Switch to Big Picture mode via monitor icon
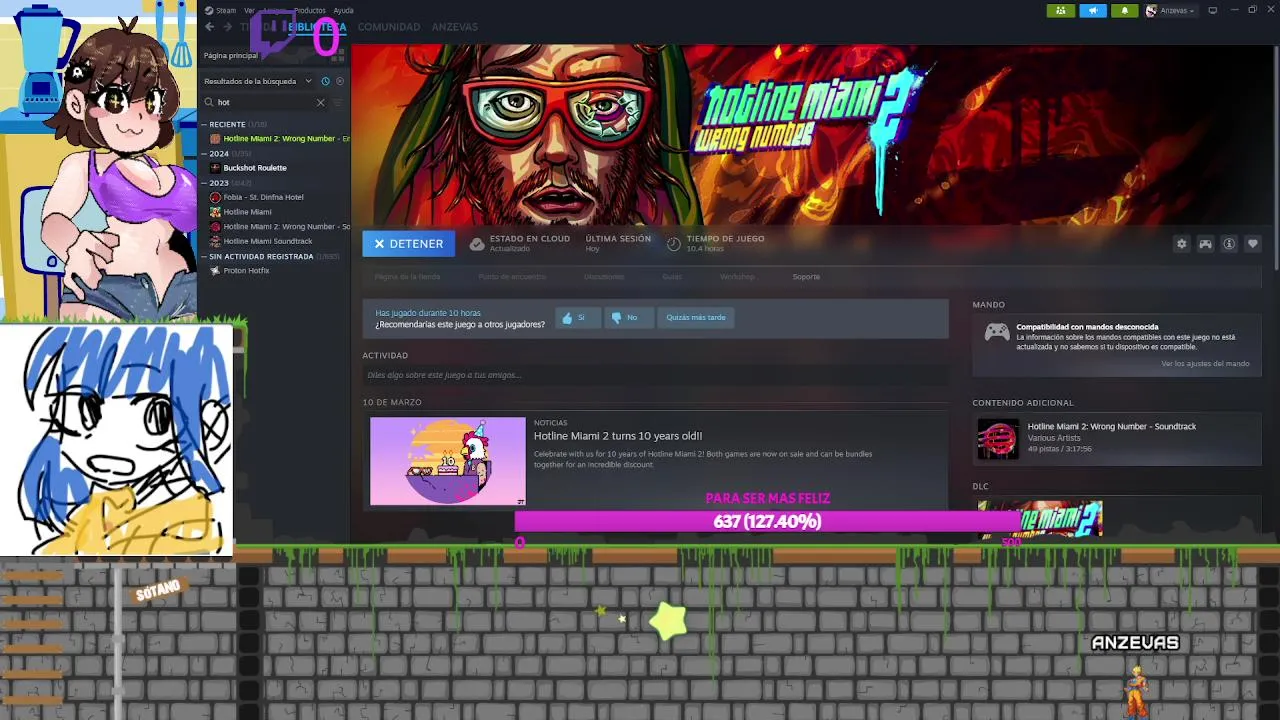Viewport: 1280px width, 720px height. [1213, 10]
